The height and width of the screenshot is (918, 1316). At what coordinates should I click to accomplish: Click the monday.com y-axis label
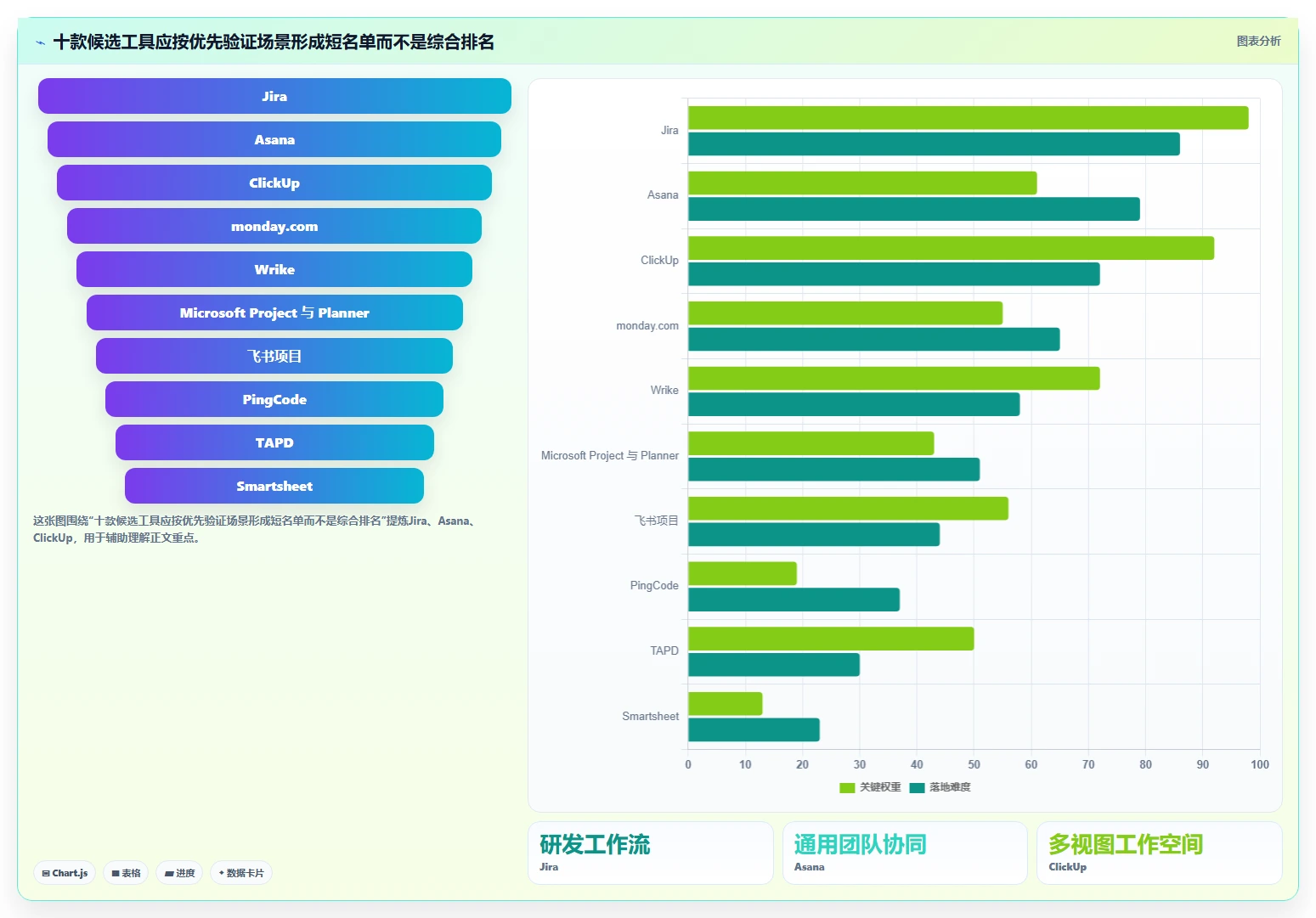[x=647, y=325]
